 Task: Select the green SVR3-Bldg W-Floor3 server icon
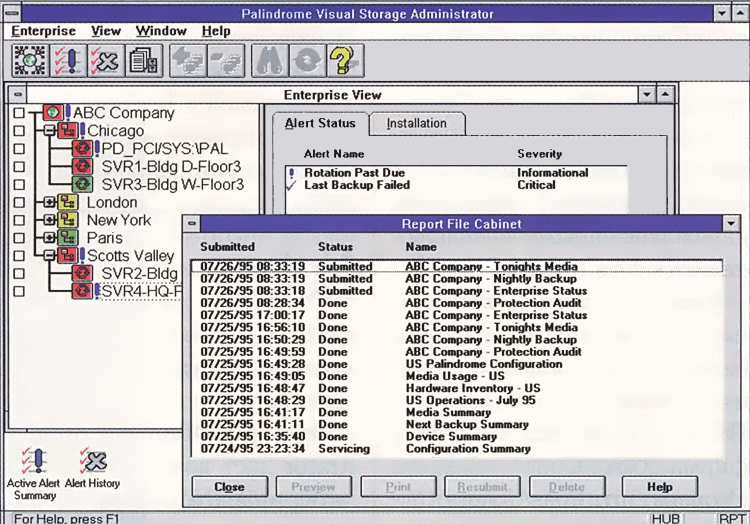point(82,184)
